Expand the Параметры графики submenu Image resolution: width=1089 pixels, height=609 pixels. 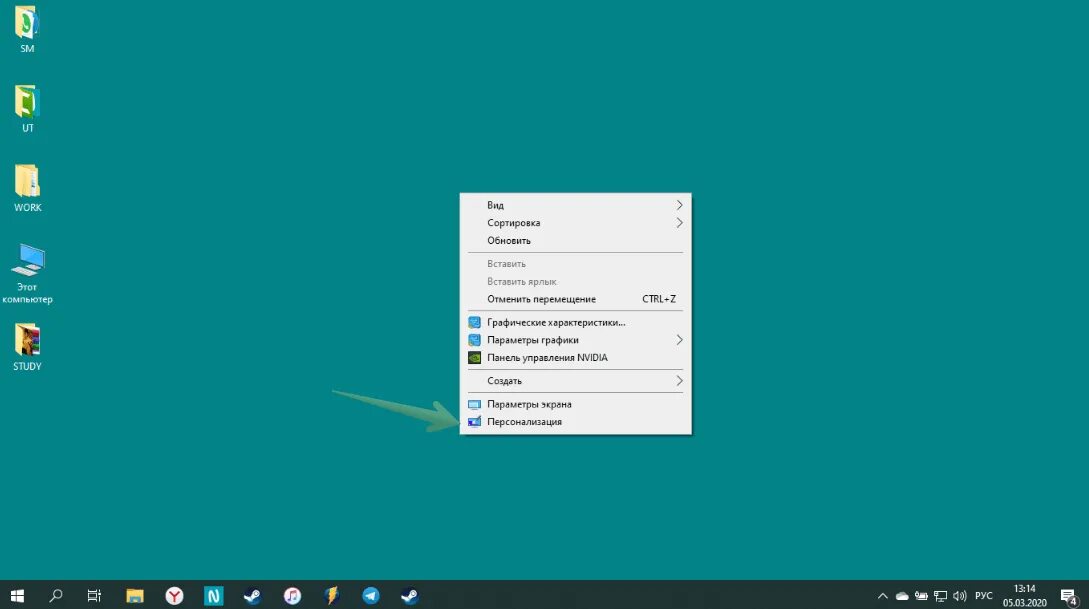coord(575,340)
